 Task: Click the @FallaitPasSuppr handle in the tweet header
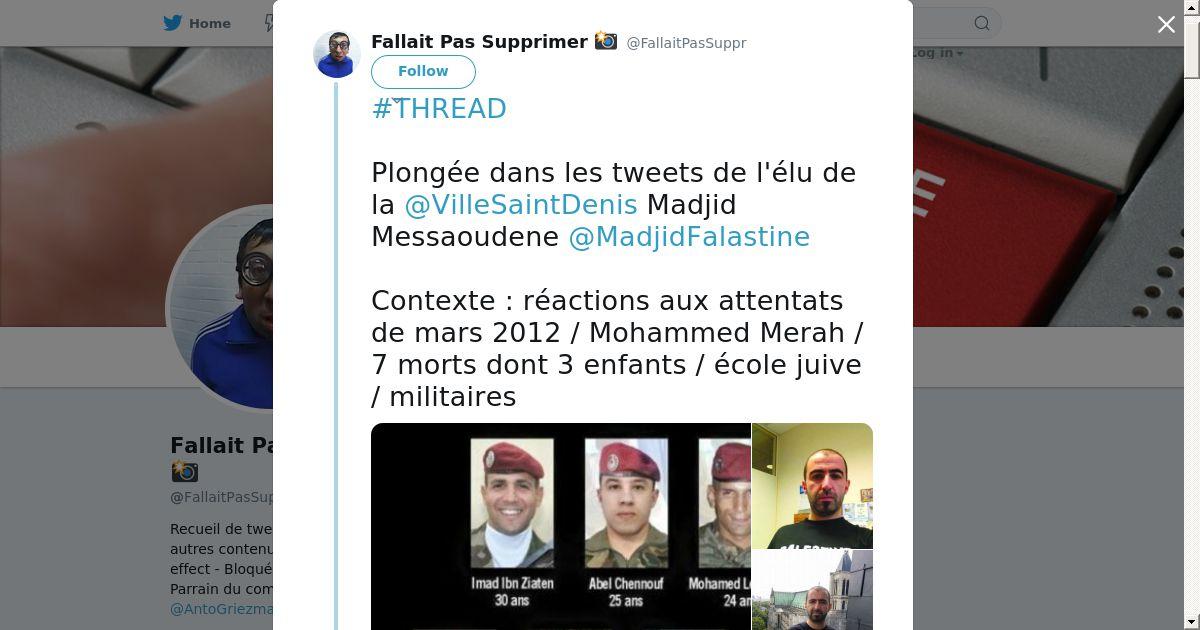click(x=686, y=43)
